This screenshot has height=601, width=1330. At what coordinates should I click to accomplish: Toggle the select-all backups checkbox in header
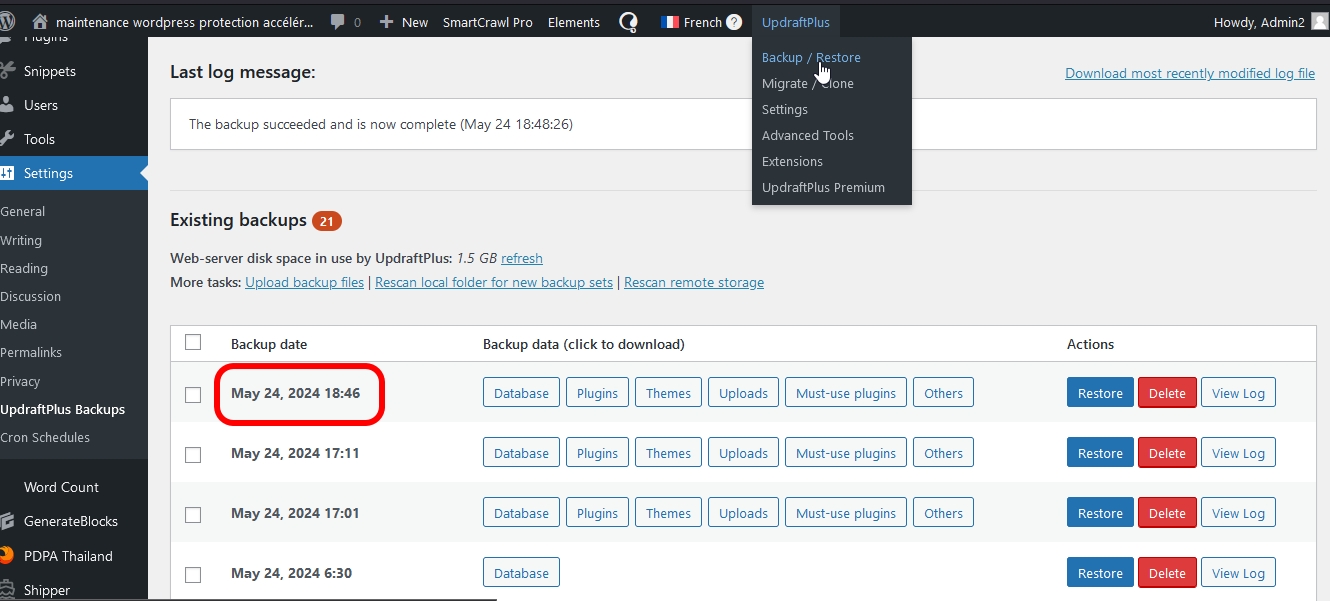coord(193,342)
